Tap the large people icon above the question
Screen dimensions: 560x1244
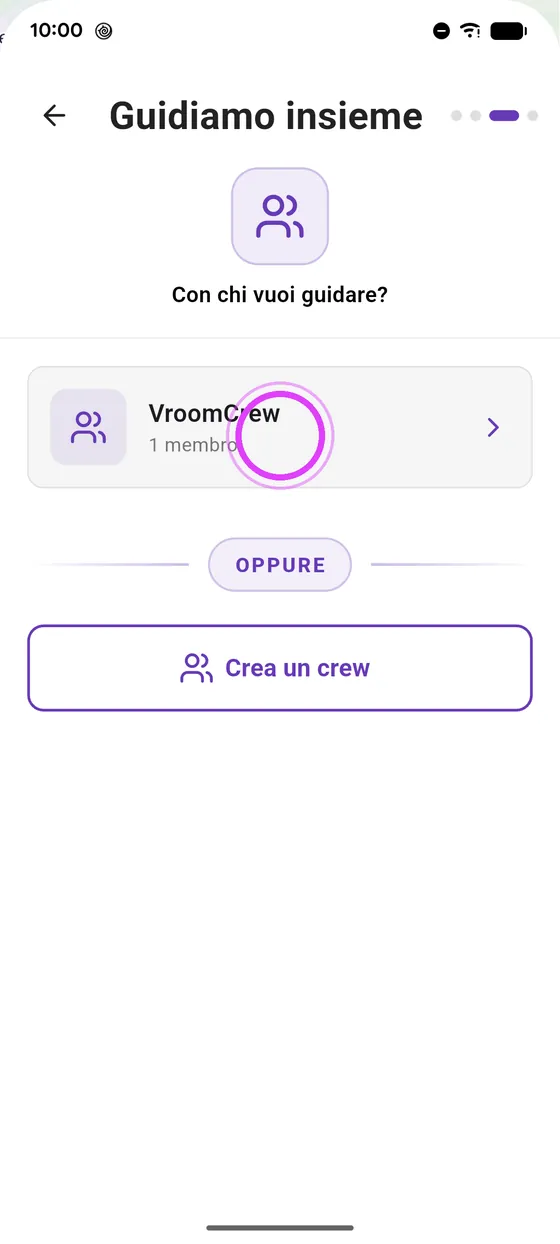pos(280,216)
